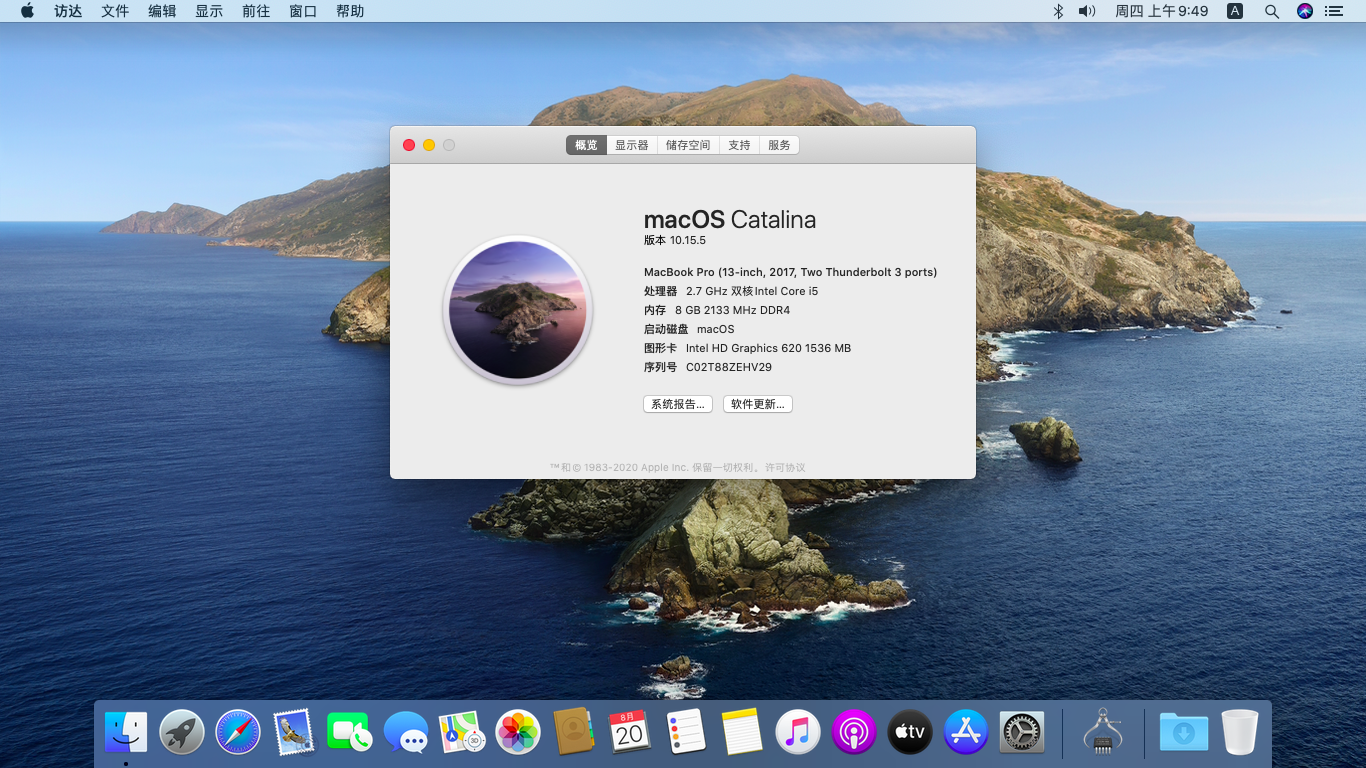This screenshot has height=768, width=1366.
Task: Open Apple TV app in Dock
Action: 910,733
